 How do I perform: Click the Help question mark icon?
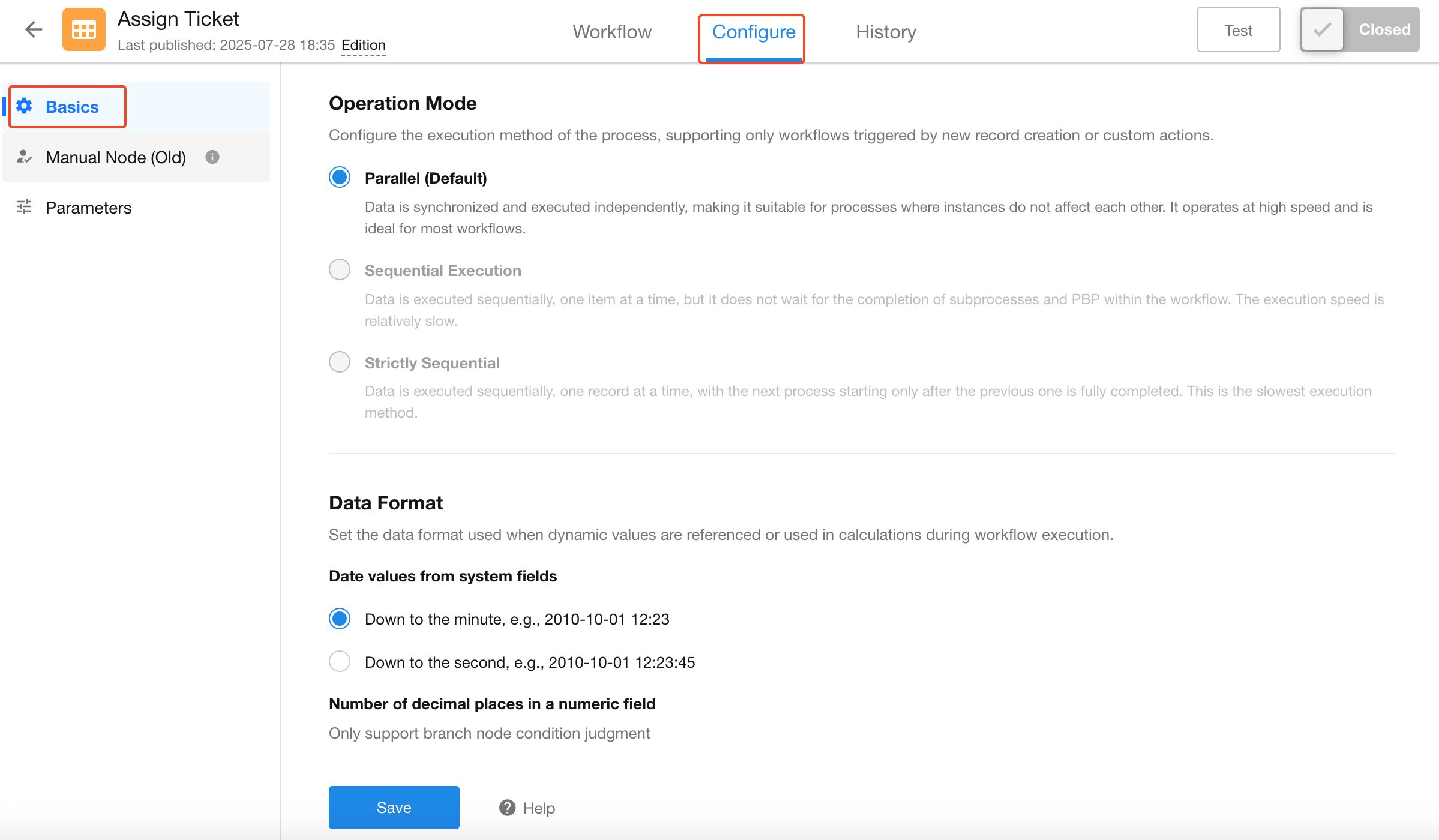point(508,808)
